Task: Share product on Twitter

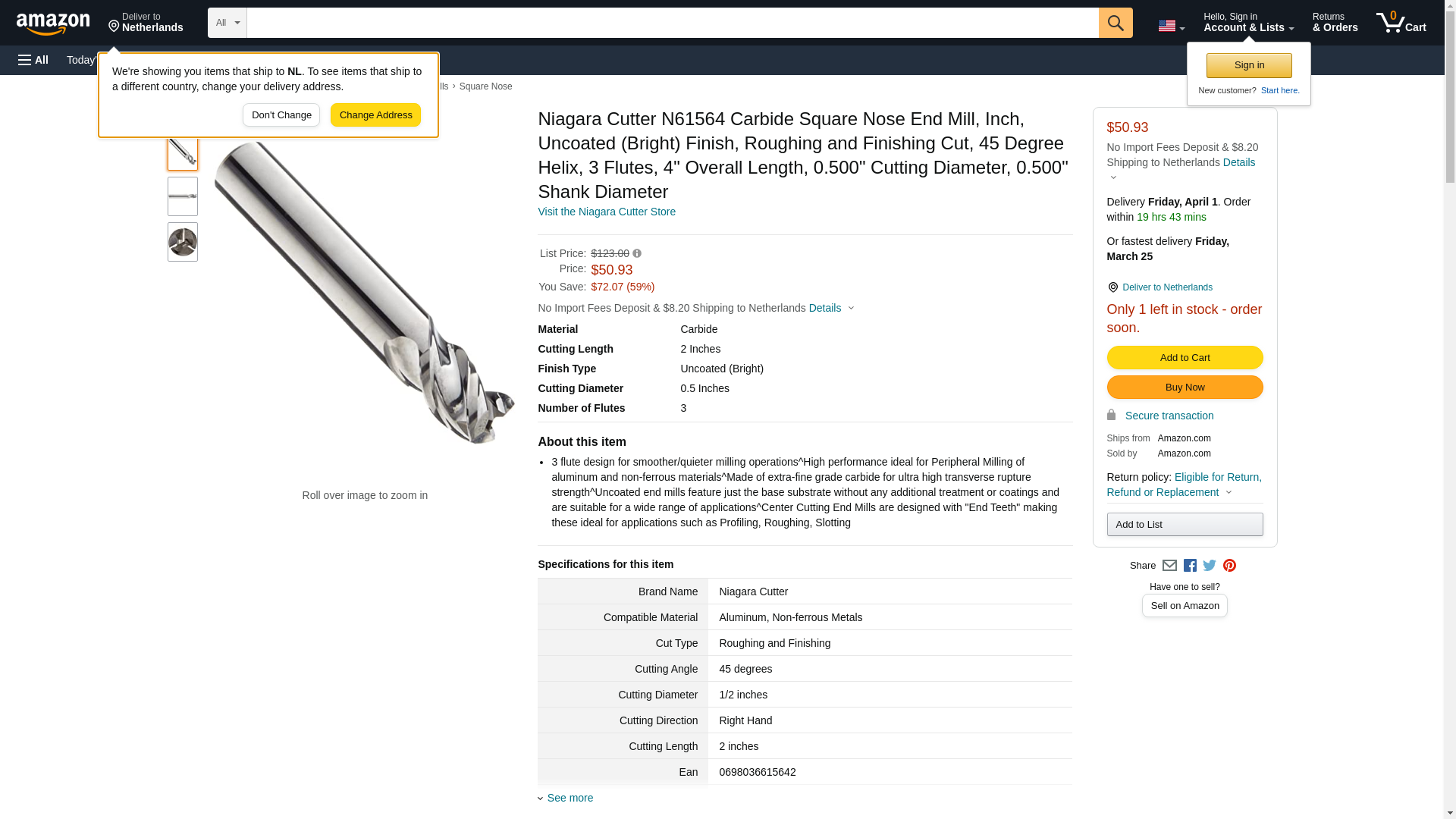Action: tap(1210, 566)
